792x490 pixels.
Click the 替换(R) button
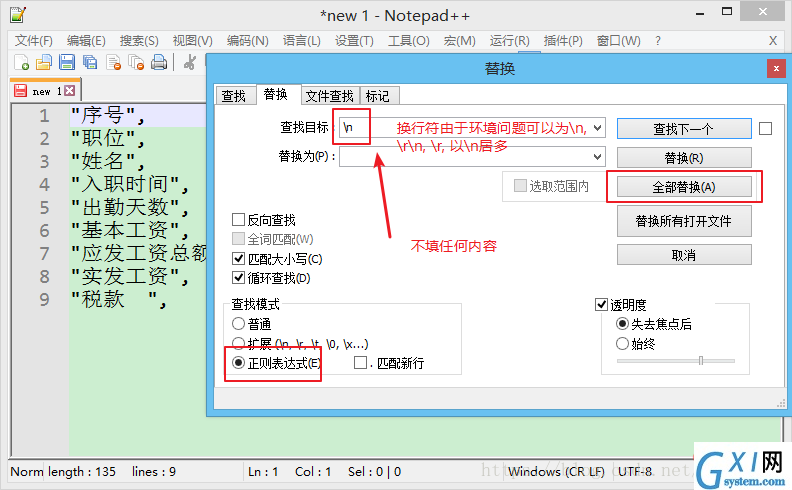[684, 158]
